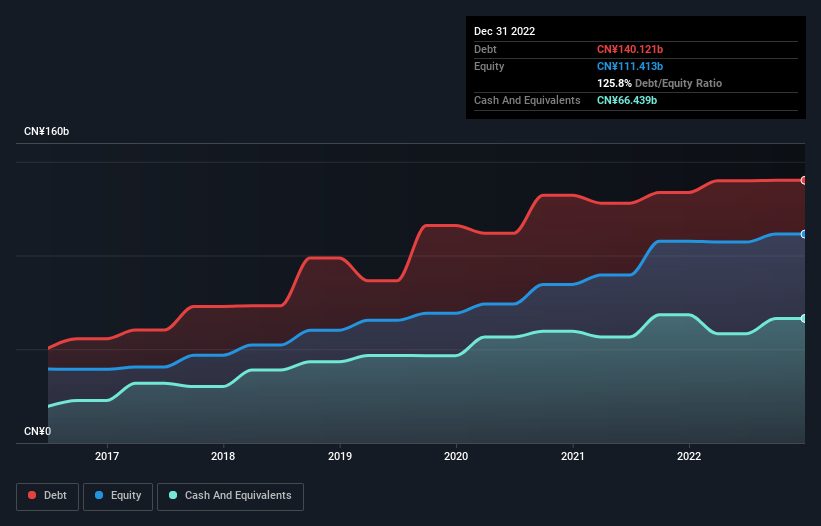Select the blue Equity endpoint marker on the chart
The height and width of the screenshot is (526, 821).
point(804,234)
